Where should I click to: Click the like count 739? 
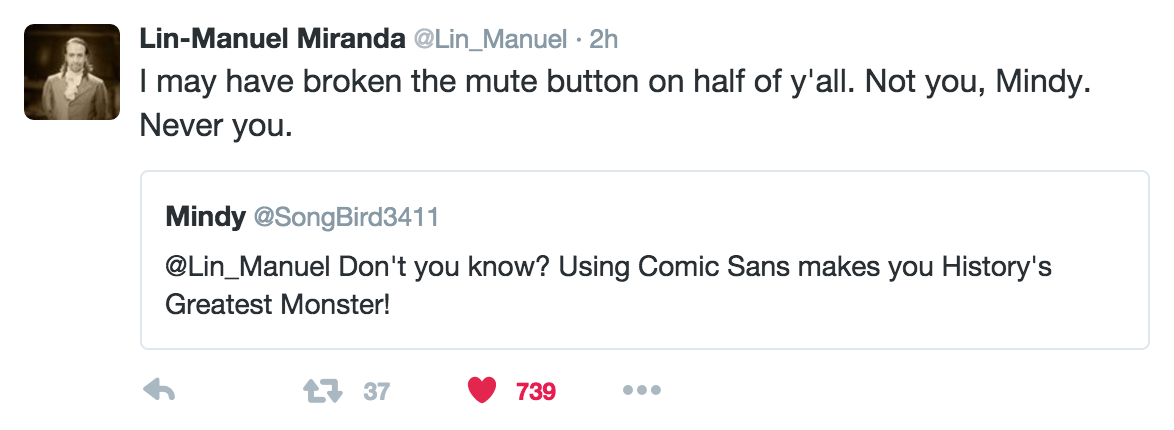click(x=536, y=391)
